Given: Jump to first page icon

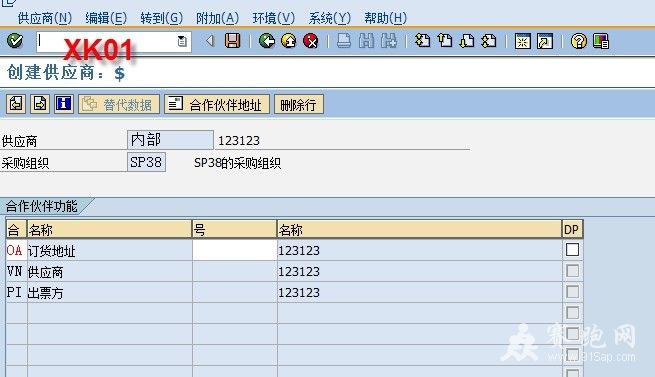Looking at the screenshot, I should click(x=422, y=41).
